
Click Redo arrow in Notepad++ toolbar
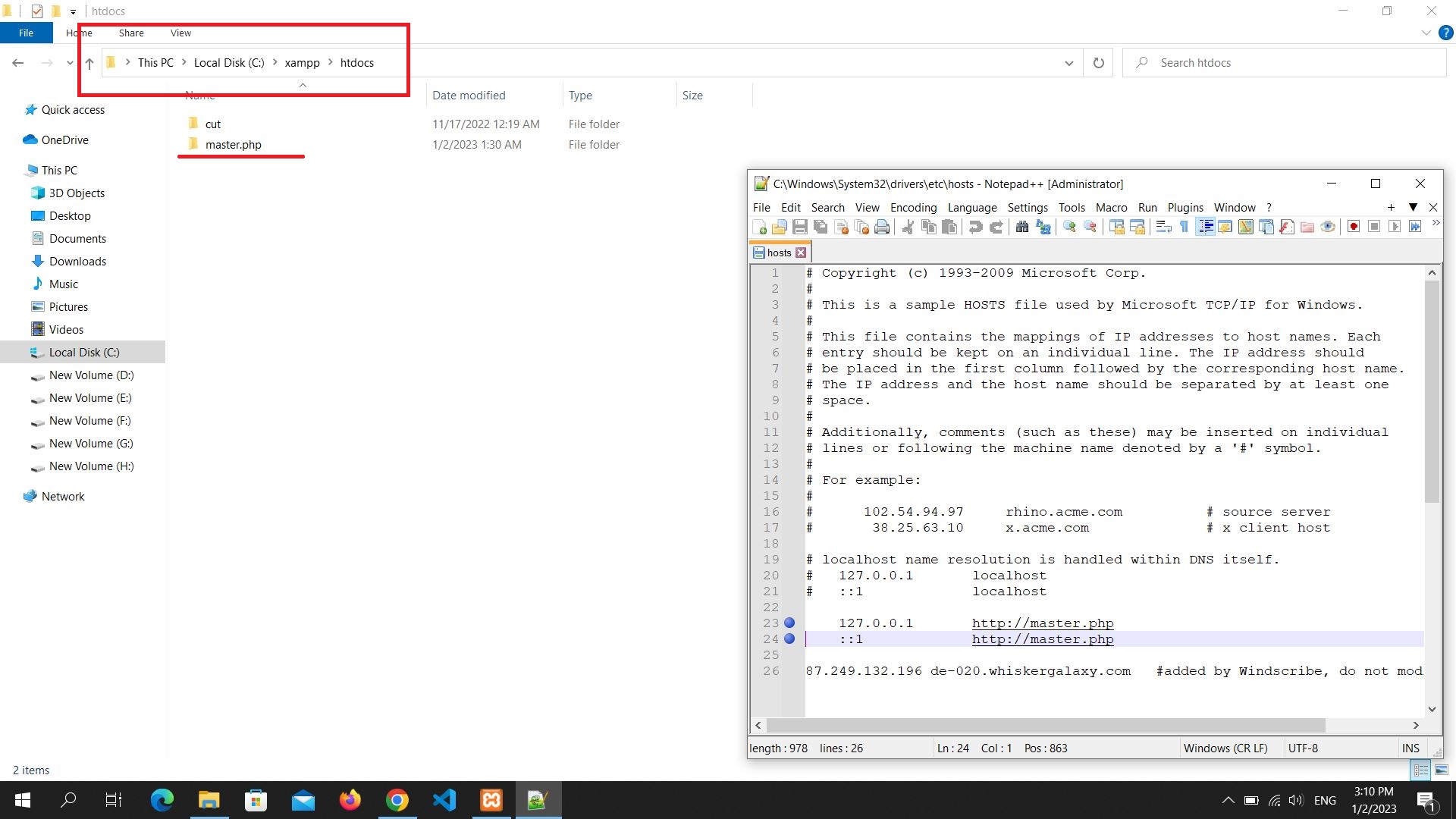click(x=996, y=227)
